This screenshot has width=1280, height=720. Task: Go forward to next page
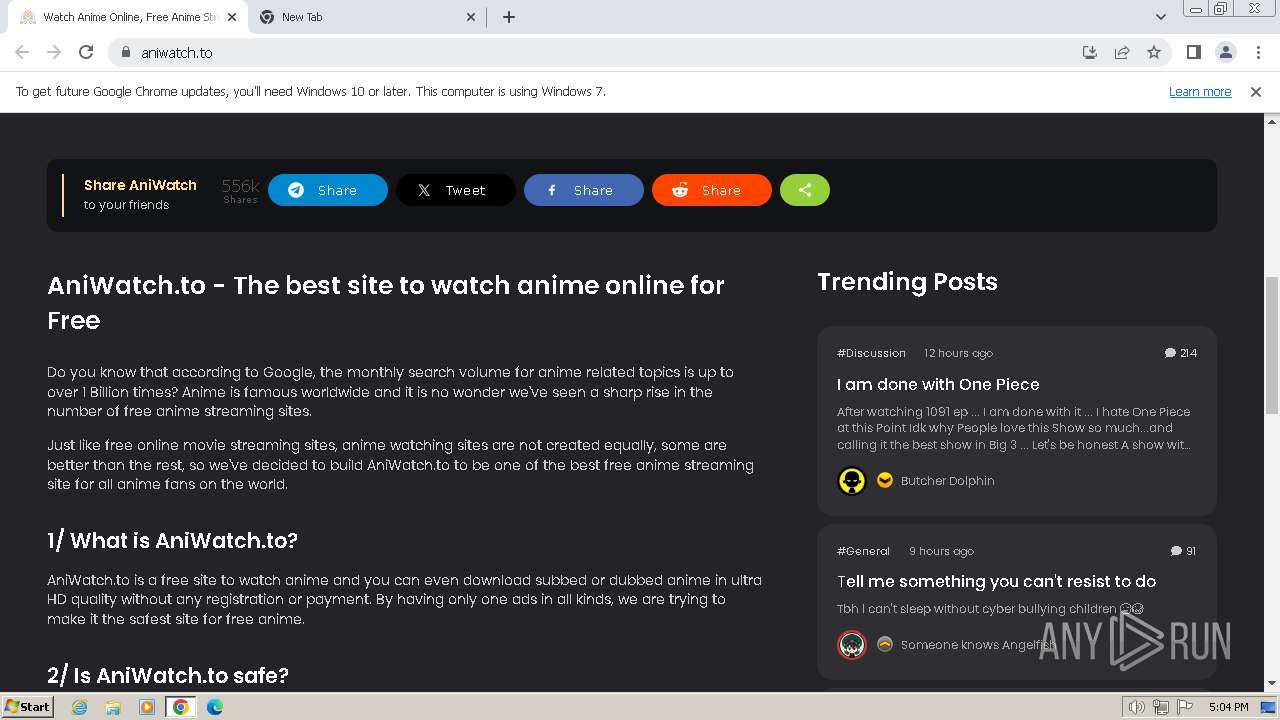(x=54, y=52)
